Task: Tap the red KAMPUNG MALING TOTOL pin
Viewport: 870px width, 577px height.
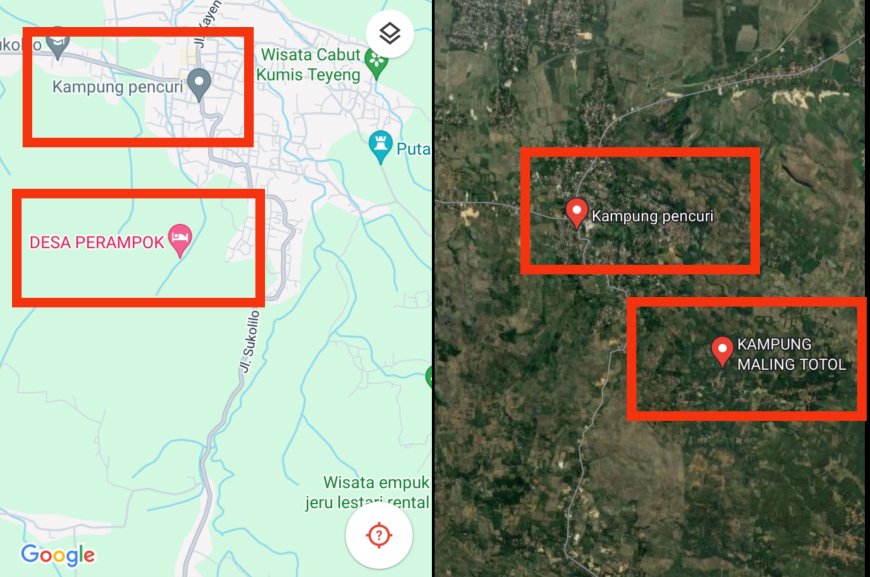Action: coord(722,352)
